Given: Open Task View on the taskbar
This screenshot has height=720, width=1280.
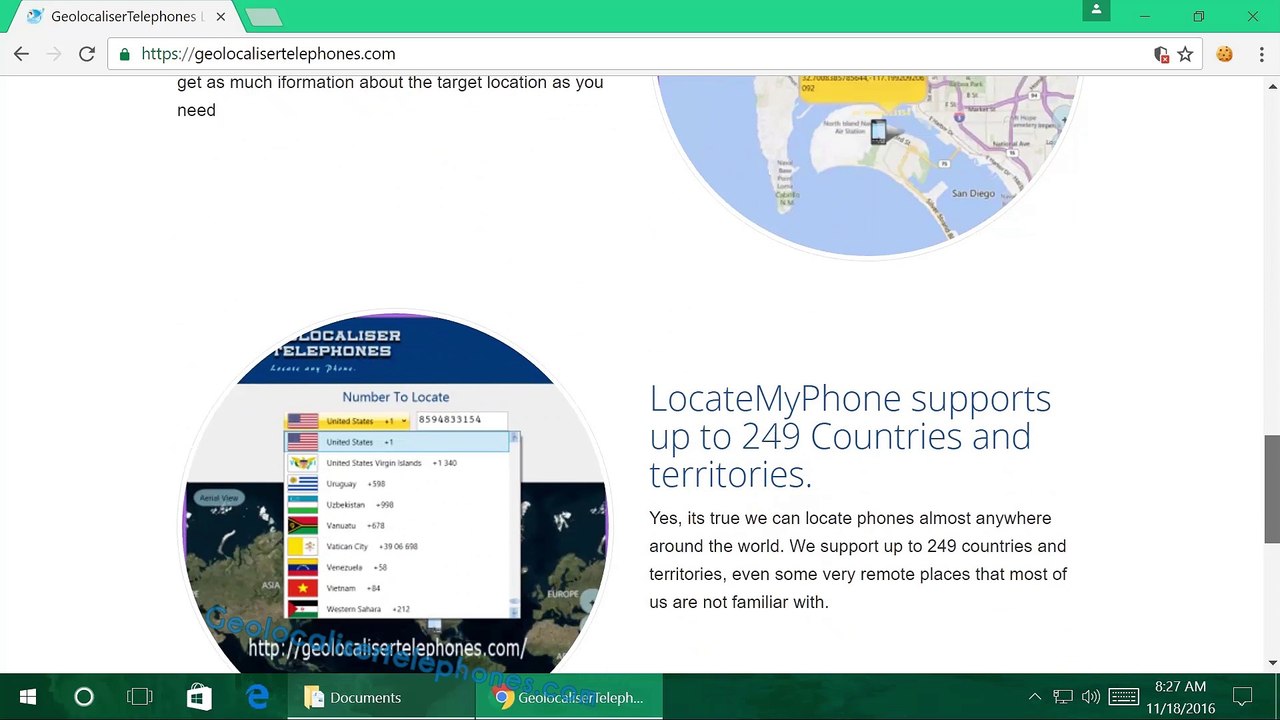Looking at the screenshot, I should pos(140,697).
